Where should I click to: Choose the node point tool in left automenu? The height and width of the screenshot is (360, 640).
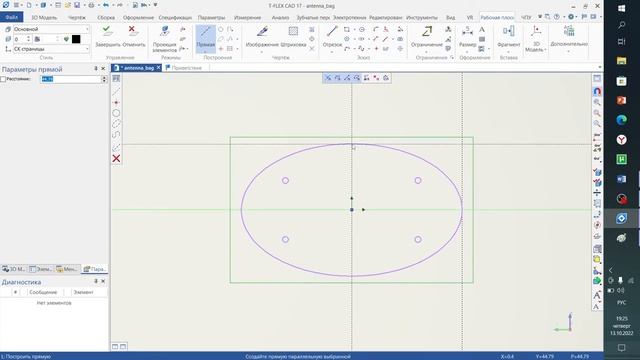[x=116, y=102]
